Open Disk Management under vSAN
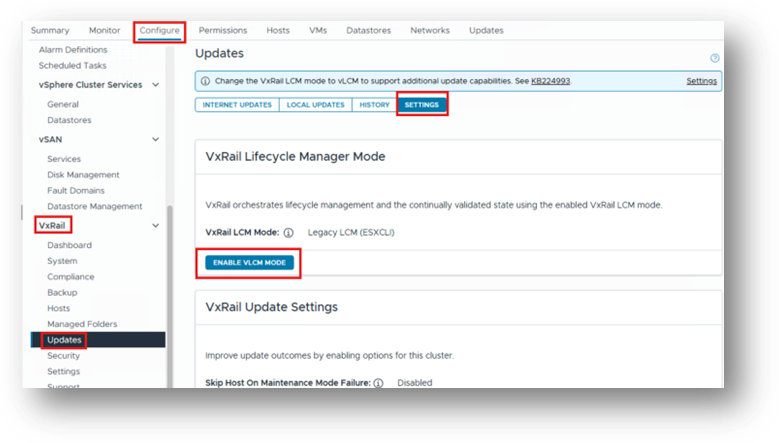779x443 pixels. tap(83, 175)
